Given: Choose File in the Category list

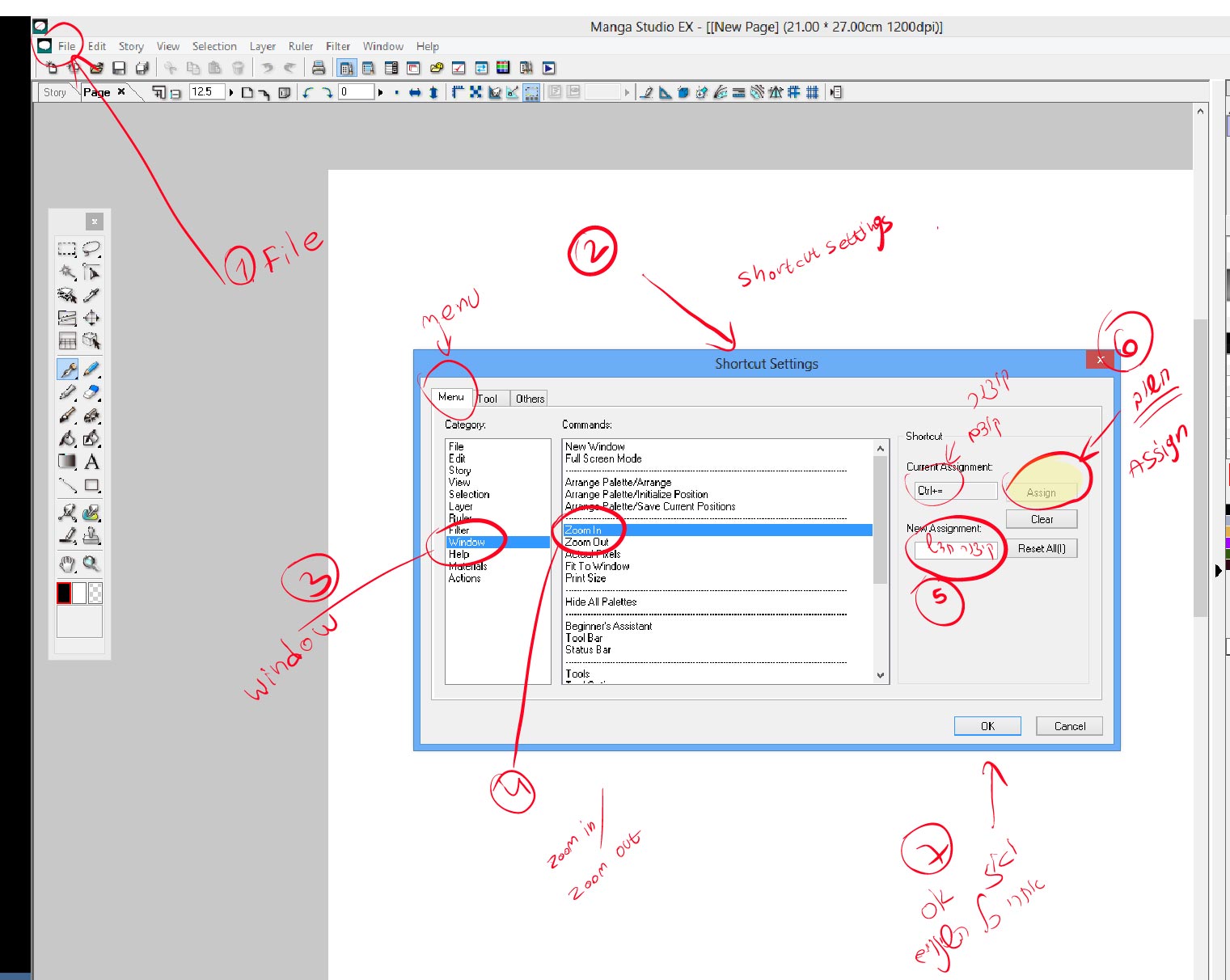Looking at the screenshot, I should click(456, 446).
